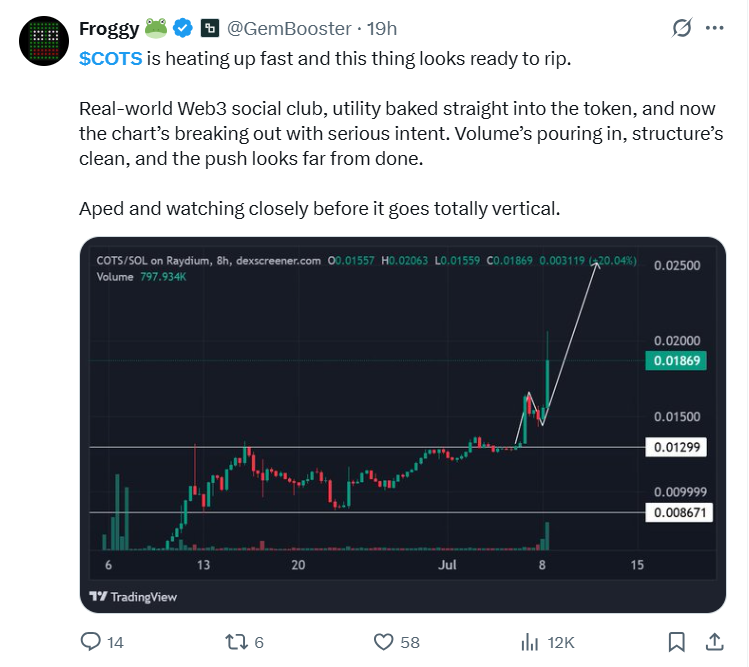Click the Jul 8 date axis marker
749x667 pixels.
coord(542,565)
